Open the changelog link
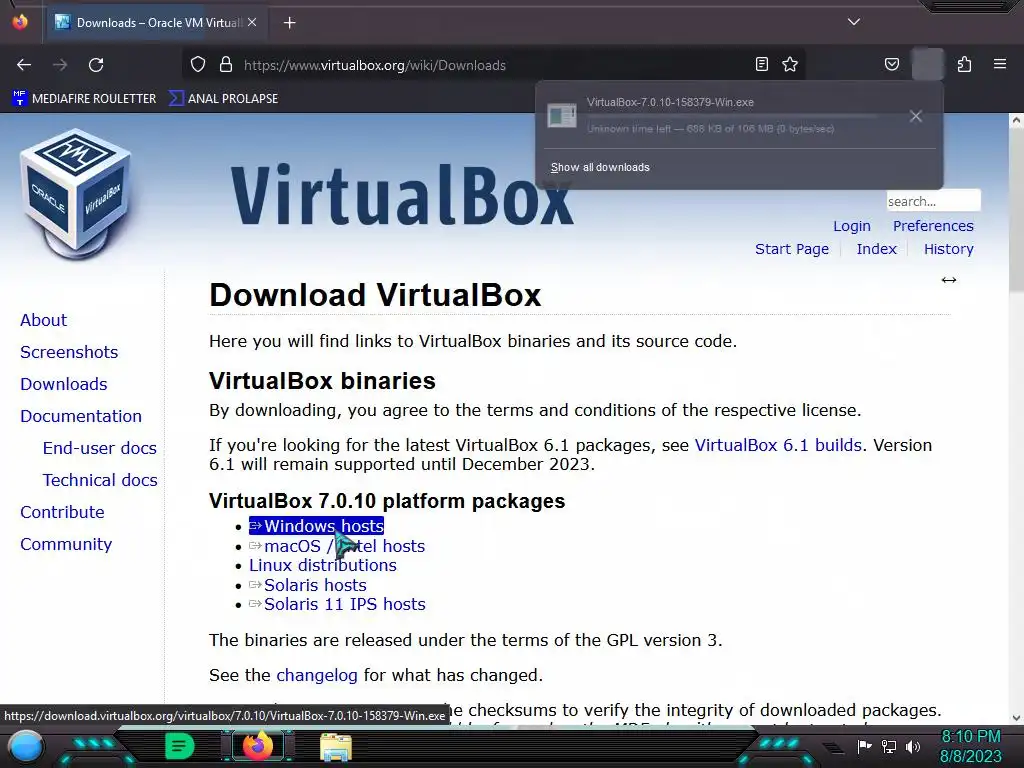The image size is (1024, 768). coord(317,675)
